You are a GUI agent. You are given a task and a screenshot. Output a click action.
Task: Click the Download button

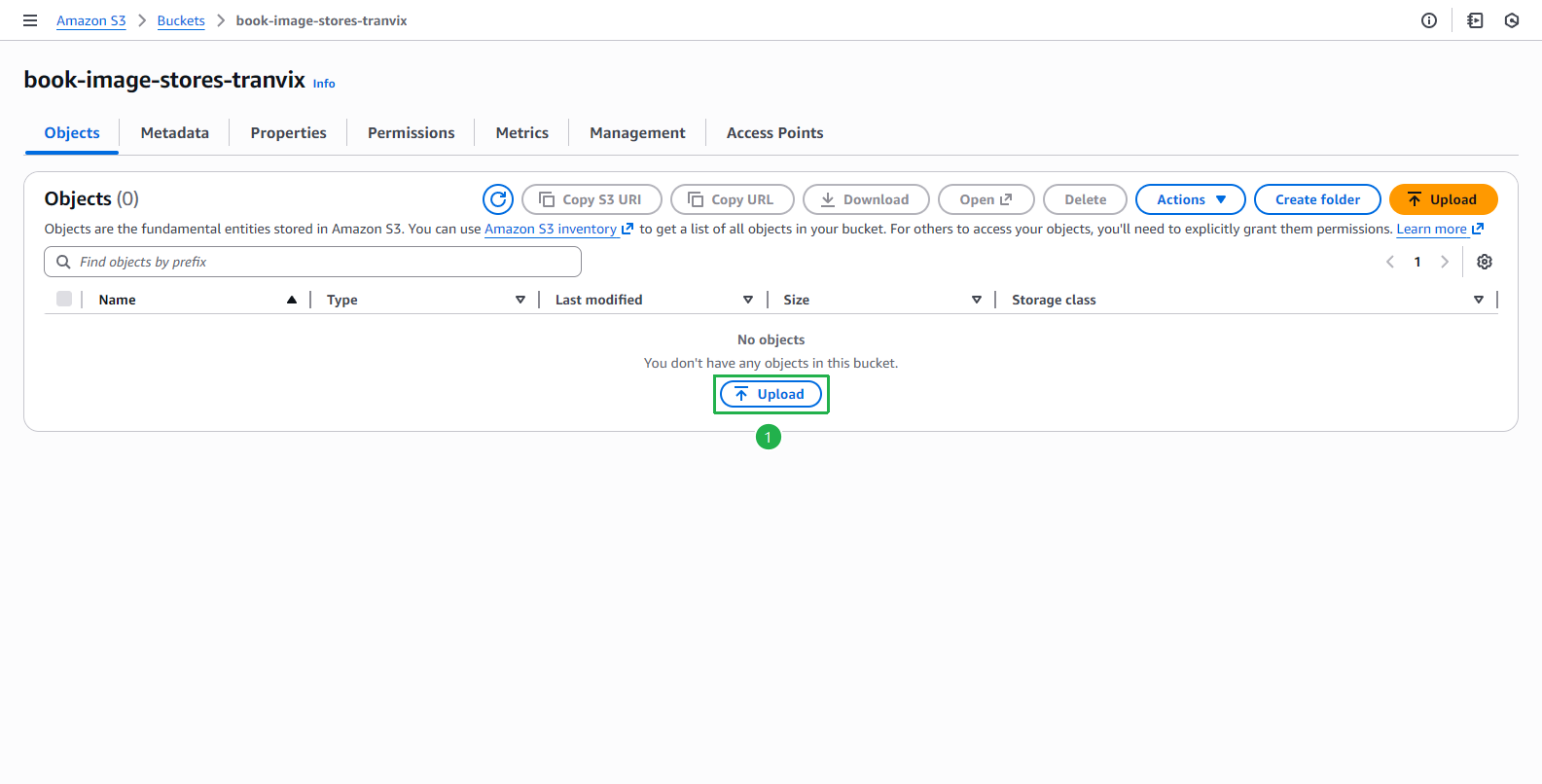(x=866, y=199)
